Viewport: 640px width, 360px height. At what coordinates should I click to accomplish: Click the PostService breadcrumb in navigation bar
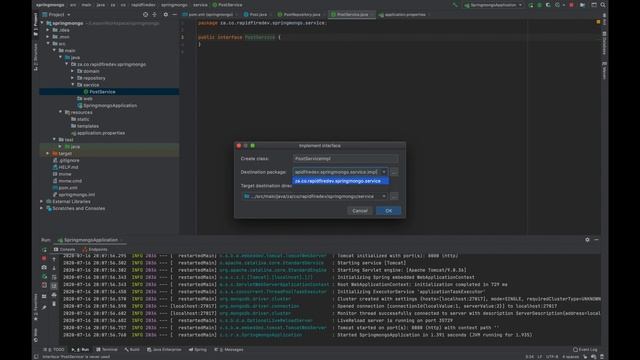(228, 5)
